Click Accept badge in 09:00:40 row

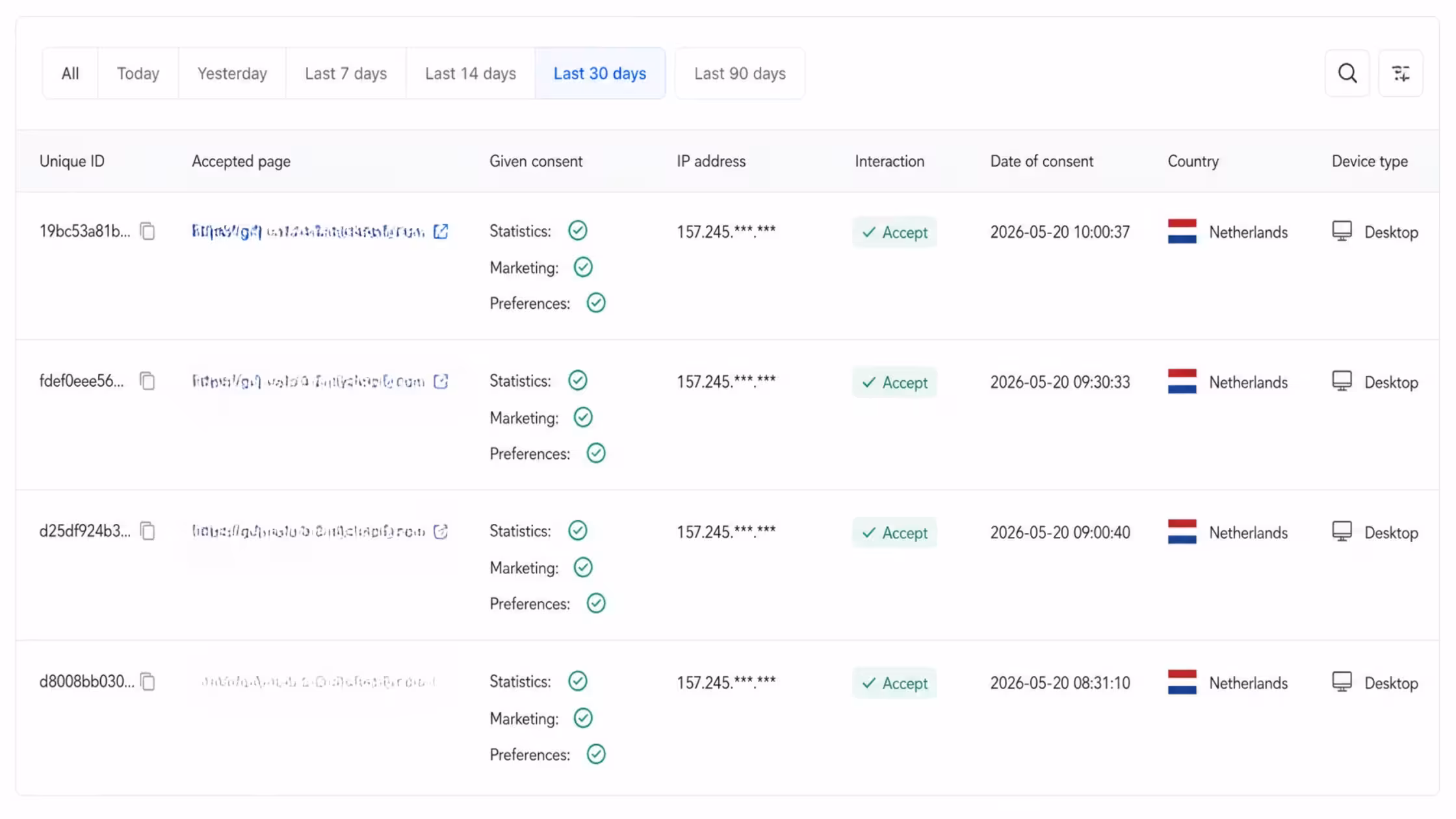pos(894,532)
